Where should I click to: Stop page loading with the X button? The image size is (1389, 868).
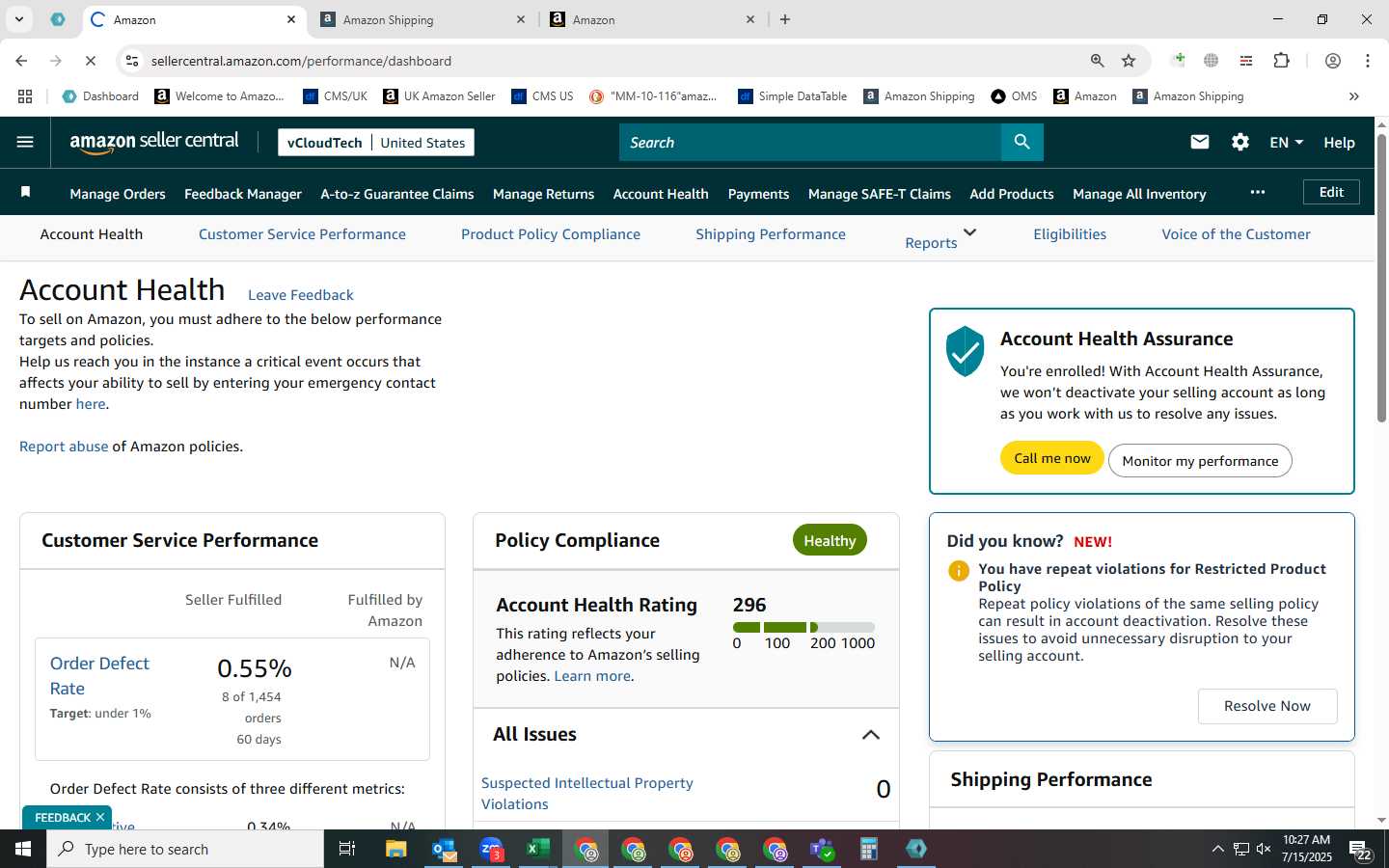click(x=90, y=61)
